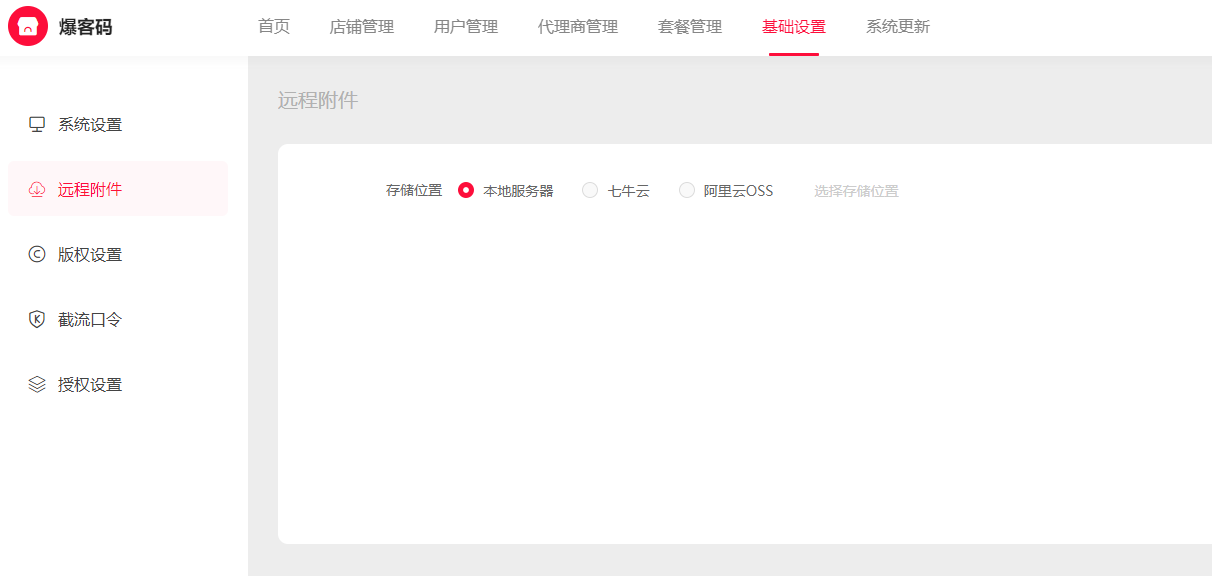Click the 远程附件 page heading
Screen dimensions: 1212x576
click(318, 101)
